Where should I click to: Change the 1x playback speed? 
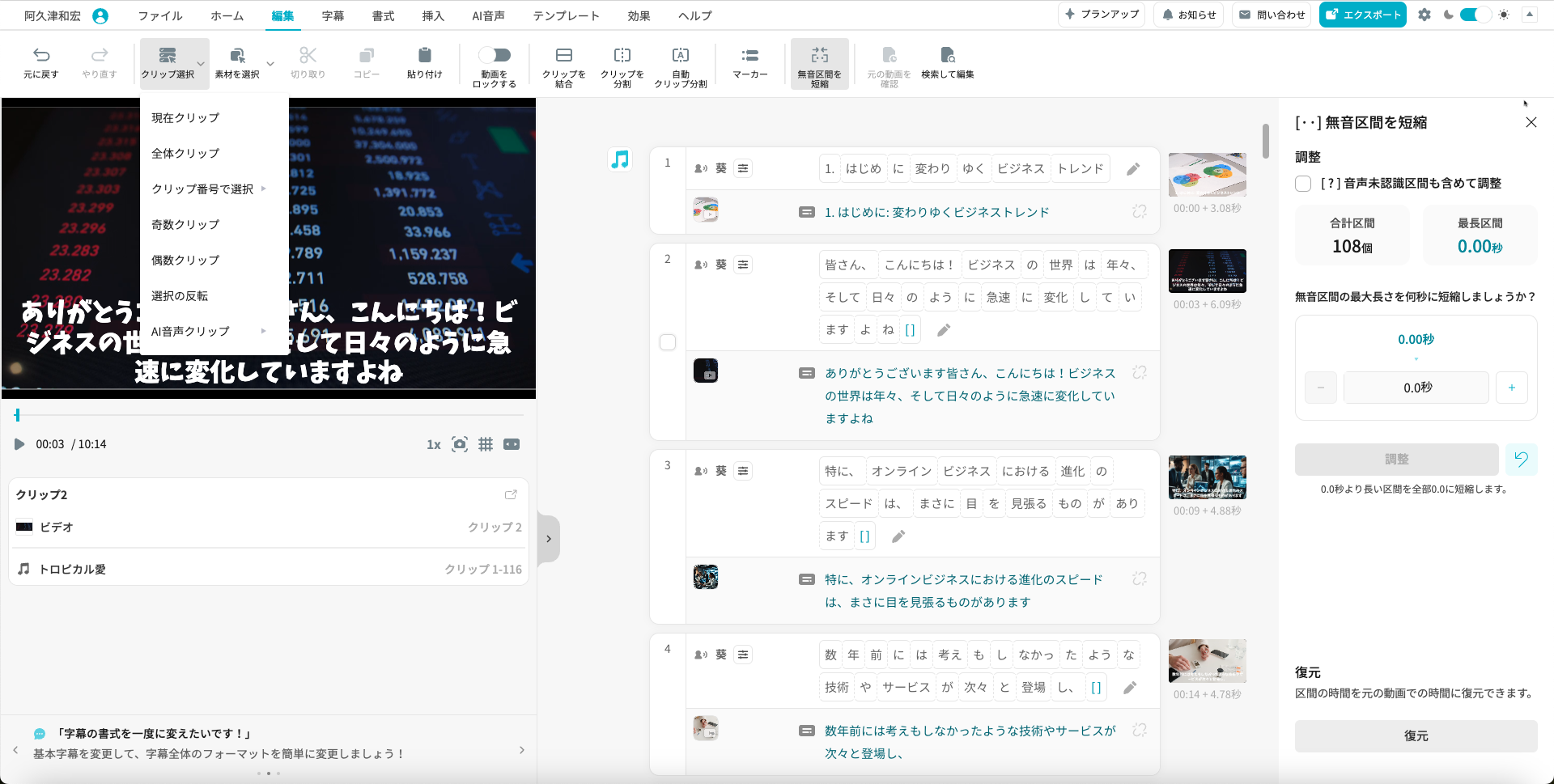434,444
